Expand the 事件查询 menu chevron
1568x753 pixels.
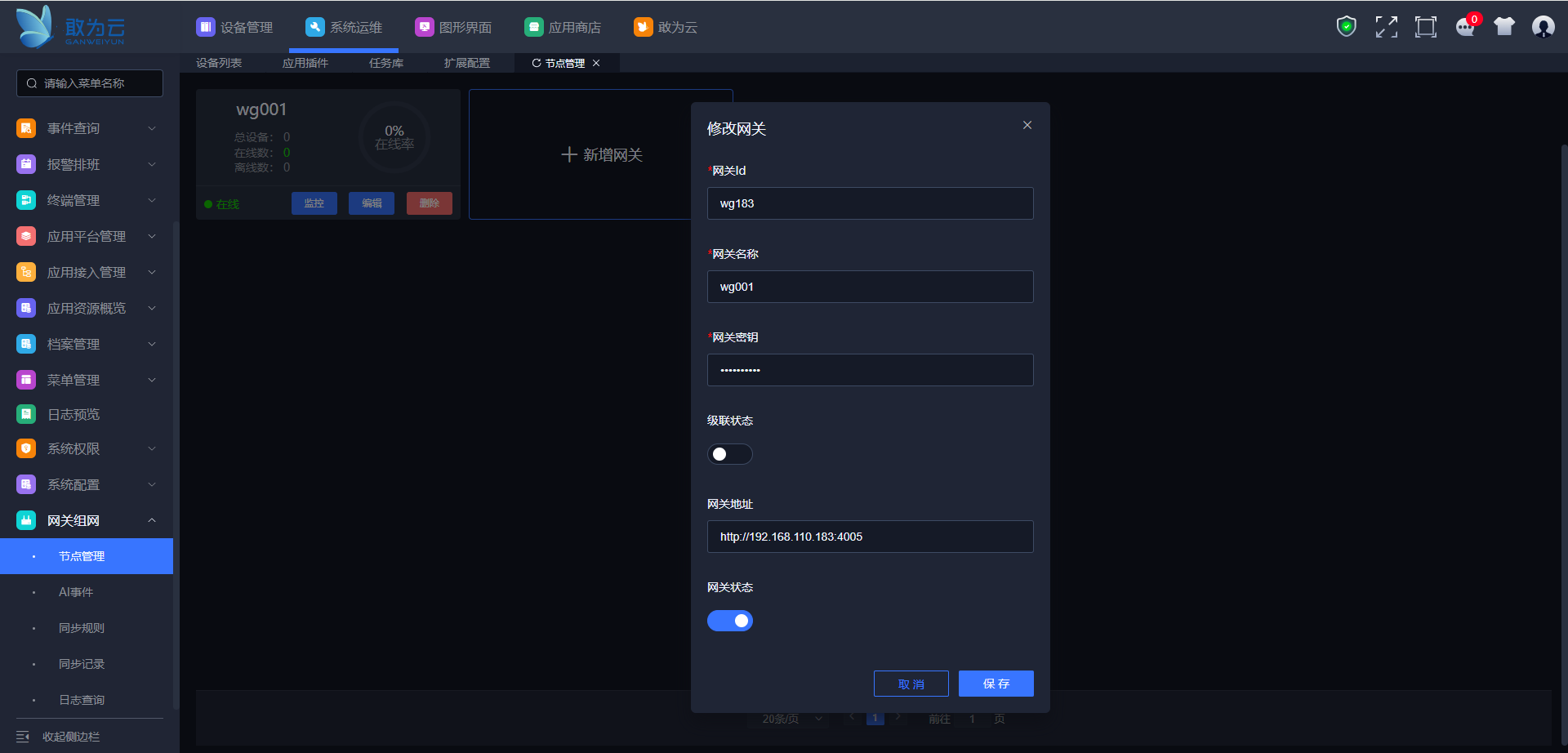(x=152, y=128)
